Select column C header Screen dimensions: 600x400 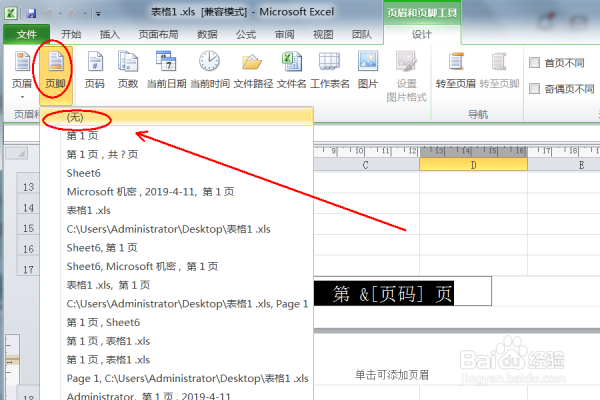(x=366, y=165)
